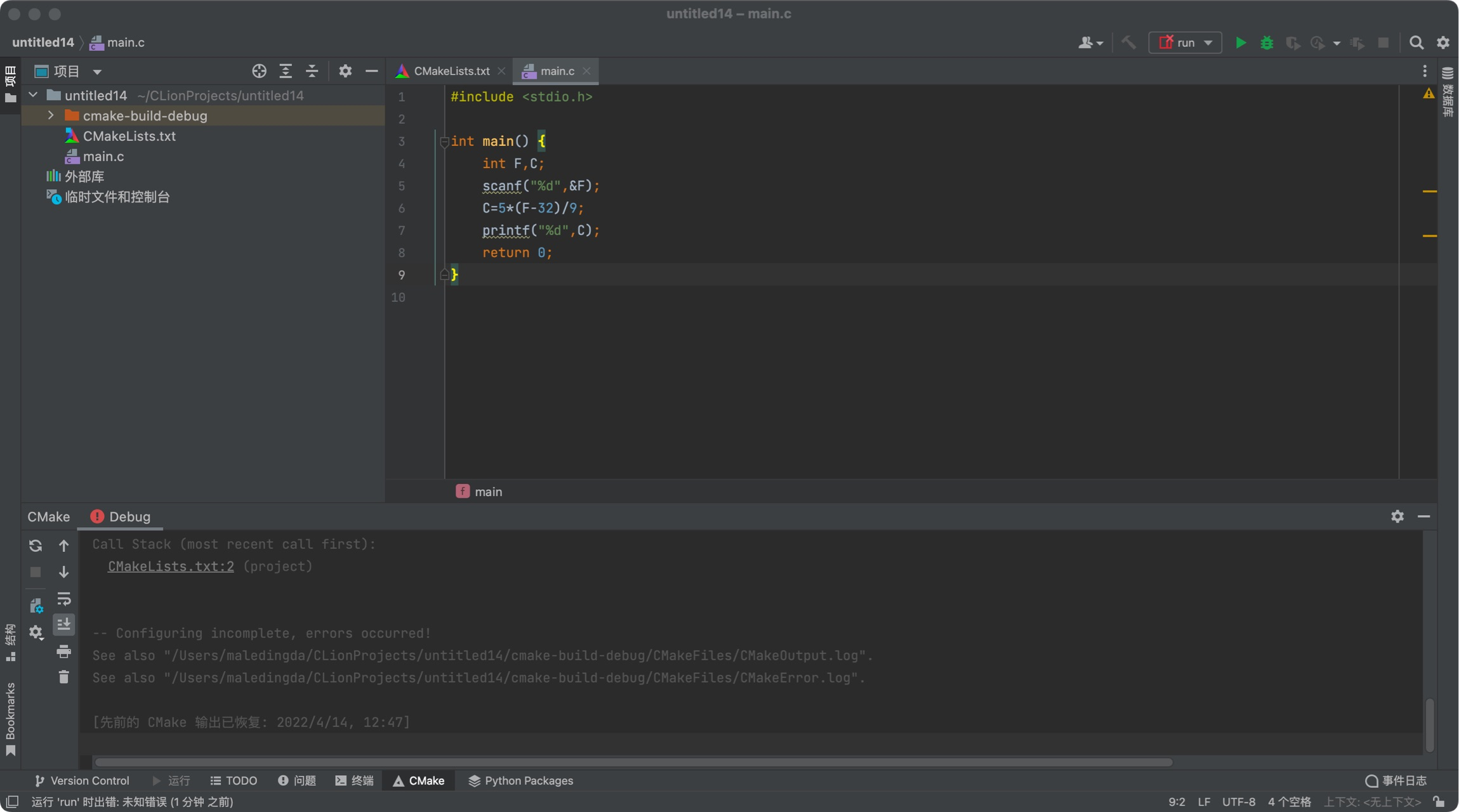Viewport: 1459px width, 812px height.
Task: Click the green Debug bug icon
Action: pyautogui.click(x=1267, y=43)
